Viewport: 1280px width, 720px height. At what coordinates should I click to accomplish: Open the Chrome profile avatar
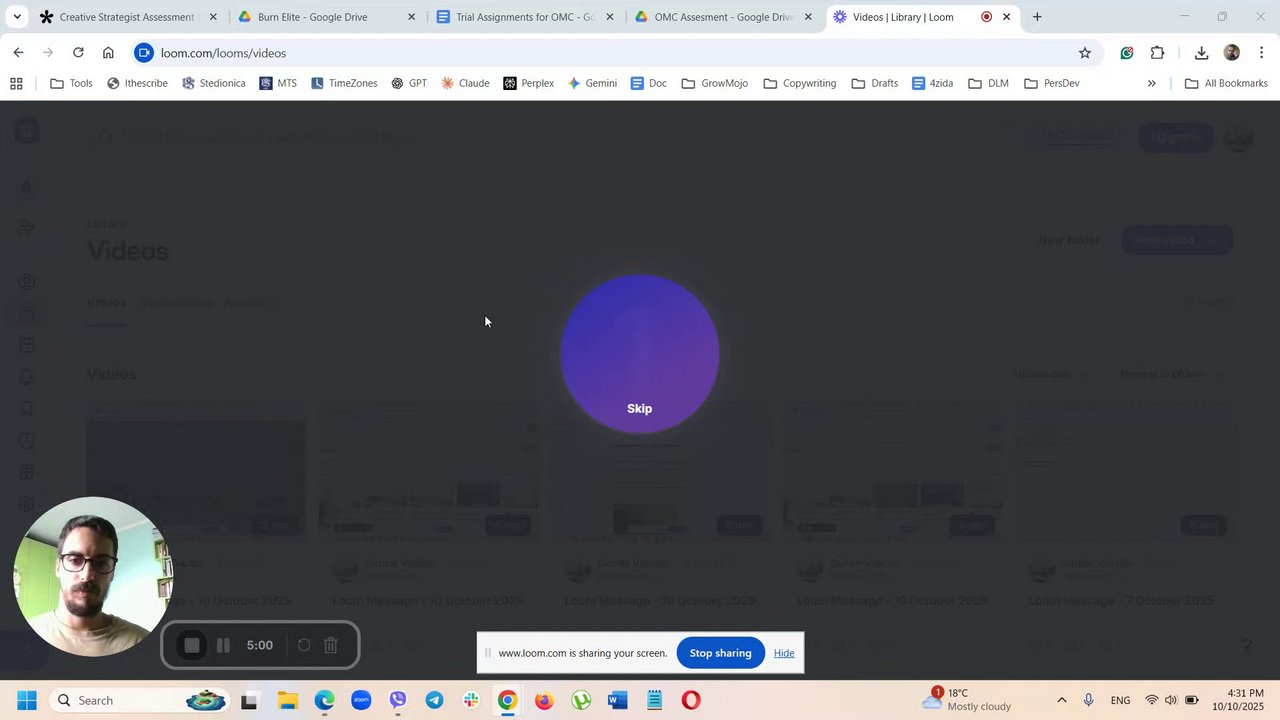point(1232,53)
